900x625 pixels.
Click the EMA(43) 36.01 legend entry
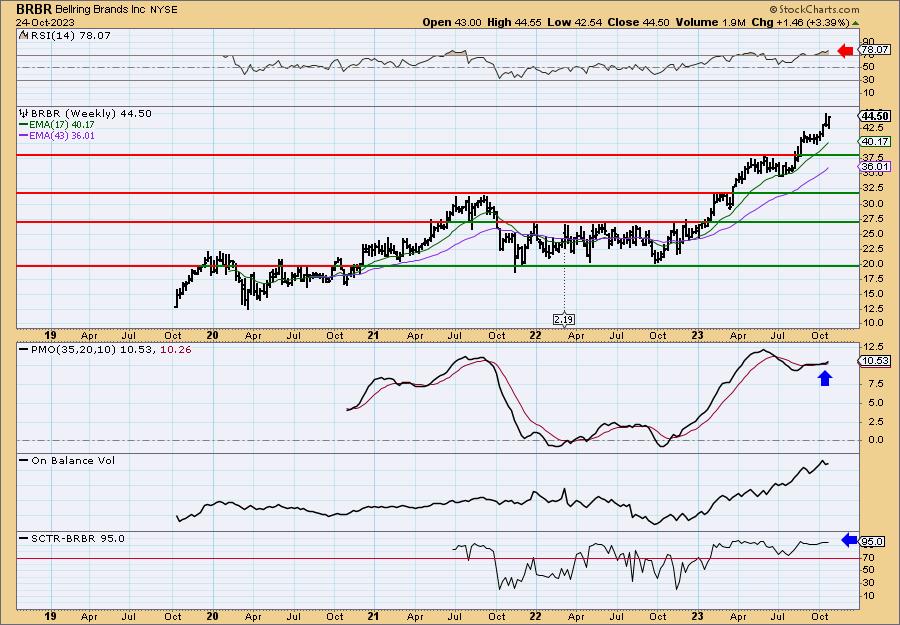(x=61, y=135)
